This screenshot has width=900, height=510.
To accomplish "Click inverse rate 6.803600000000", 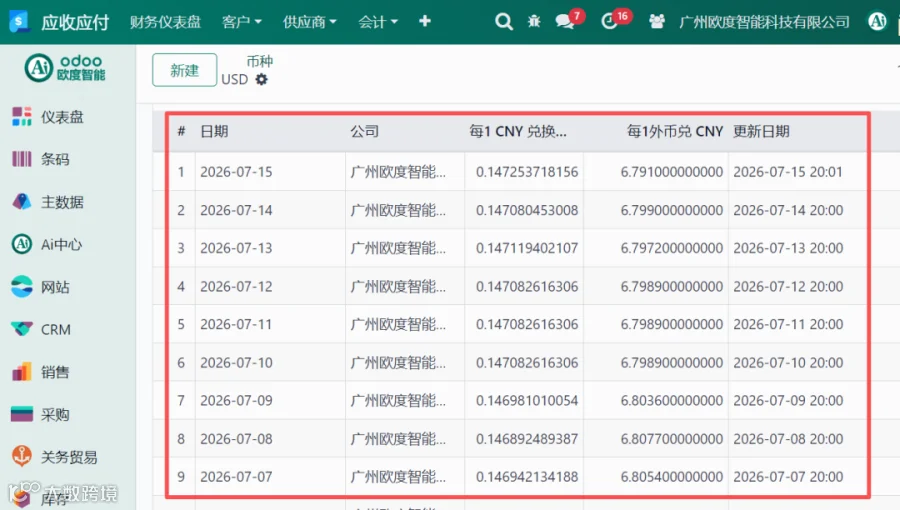I will coord(672,400).
